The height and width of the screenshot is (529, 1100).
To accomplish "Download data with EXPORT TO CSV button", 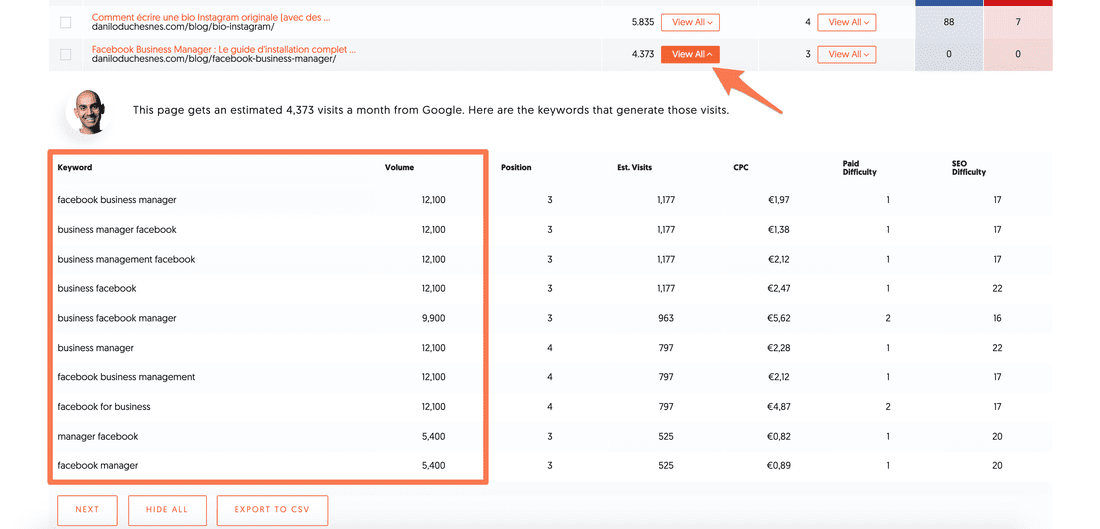I will [x=272, y=509].
